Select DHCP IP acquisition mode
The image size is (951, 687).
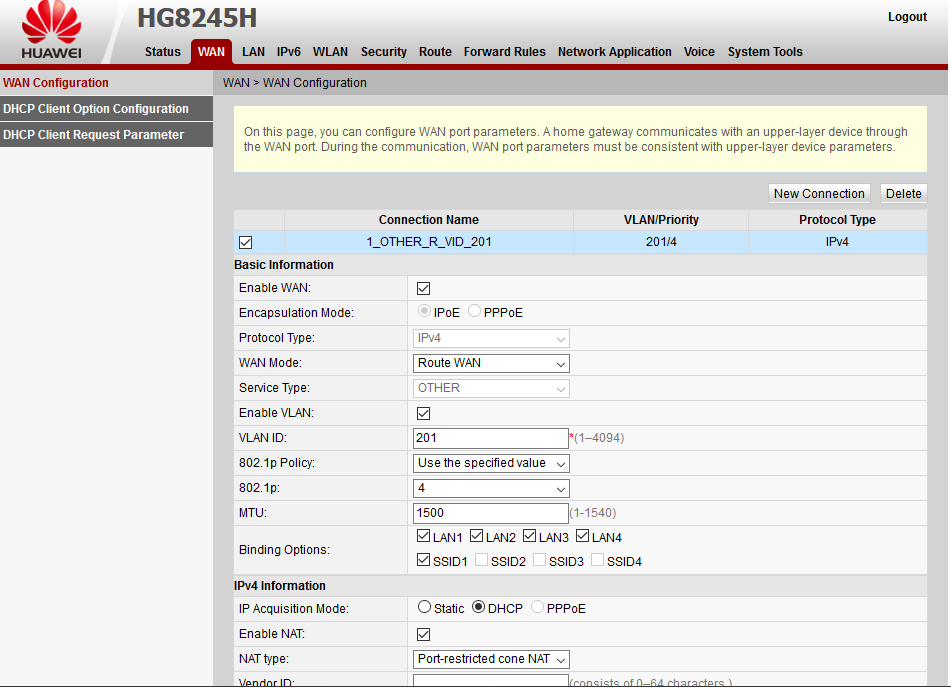pyautogui.click(x=479, y=607)
